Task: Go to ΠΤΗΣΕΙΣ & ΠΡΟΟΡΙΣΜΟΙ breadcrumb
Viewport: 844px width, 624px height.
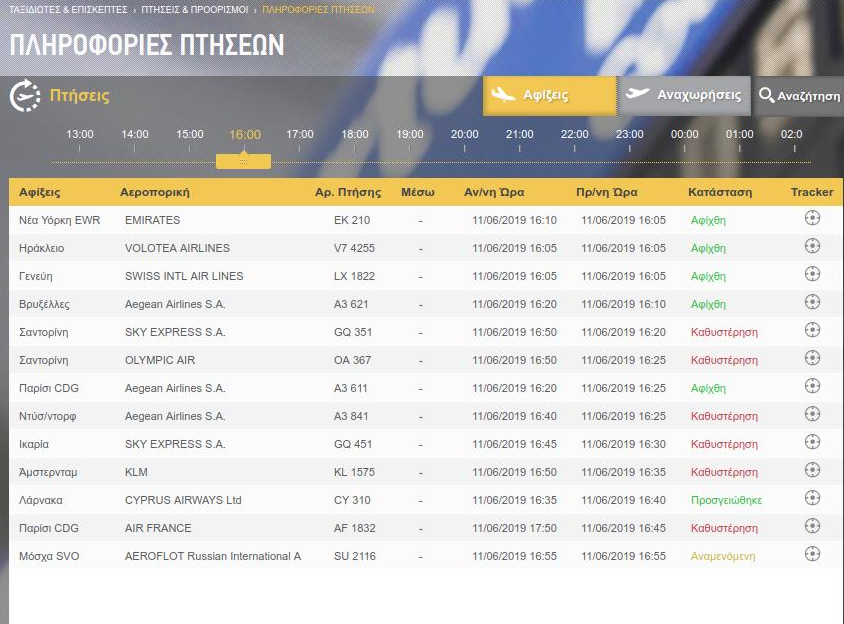Action: (195, 10)
